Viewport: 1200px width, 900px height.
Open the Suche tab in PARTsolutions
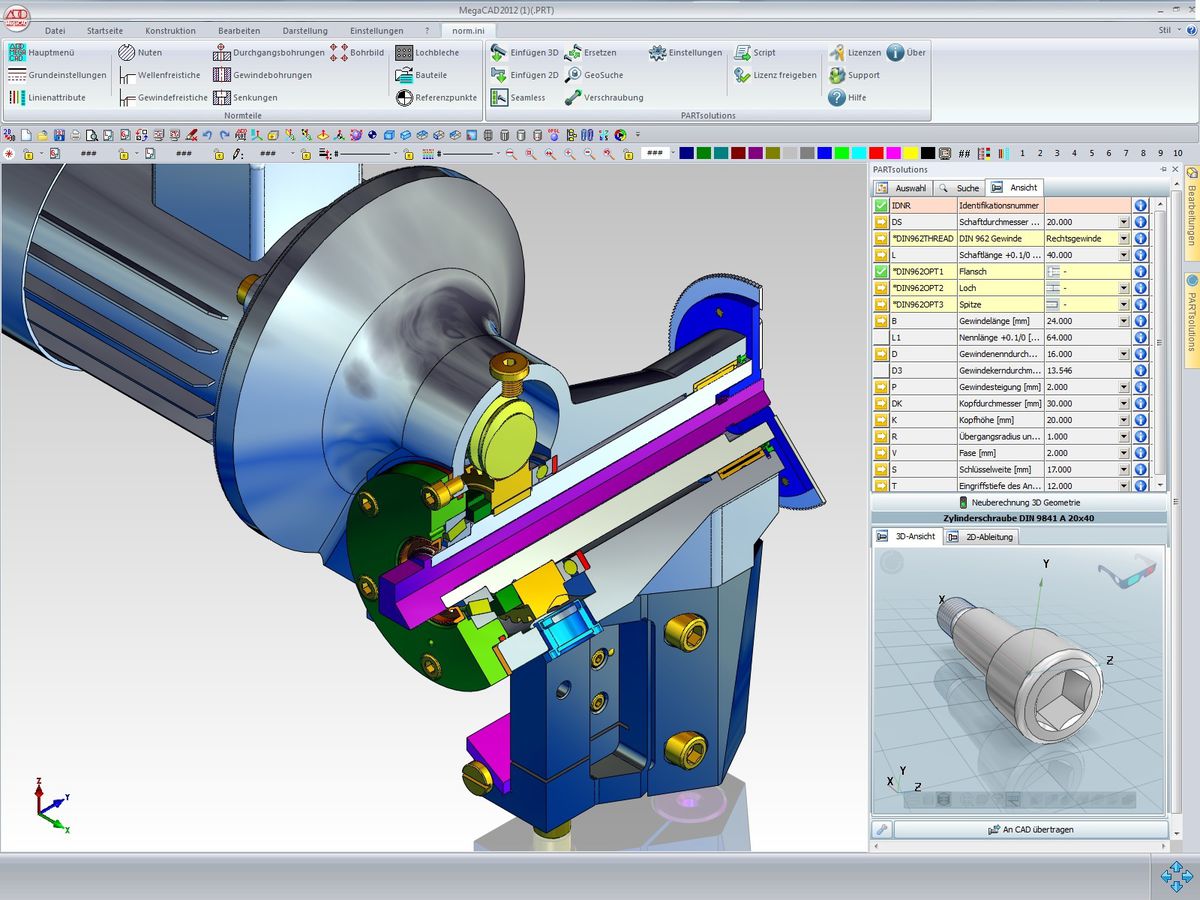pyautogui.click(x=959, y=188)
